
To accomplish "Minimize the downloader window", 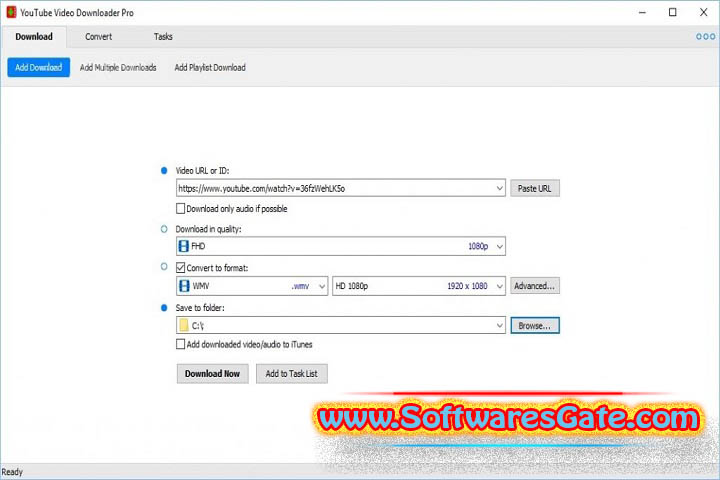I will 642,12.
